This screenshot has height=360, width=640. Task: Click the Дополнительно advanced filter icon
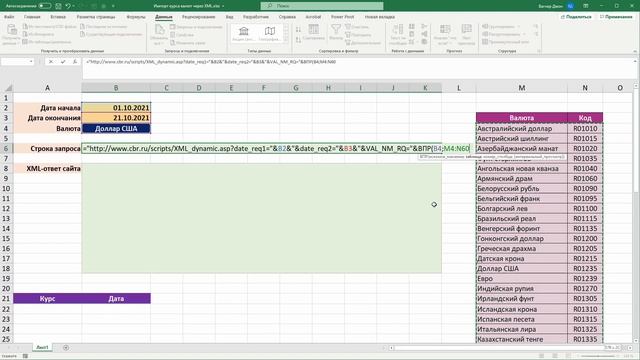tap(348, 42)
